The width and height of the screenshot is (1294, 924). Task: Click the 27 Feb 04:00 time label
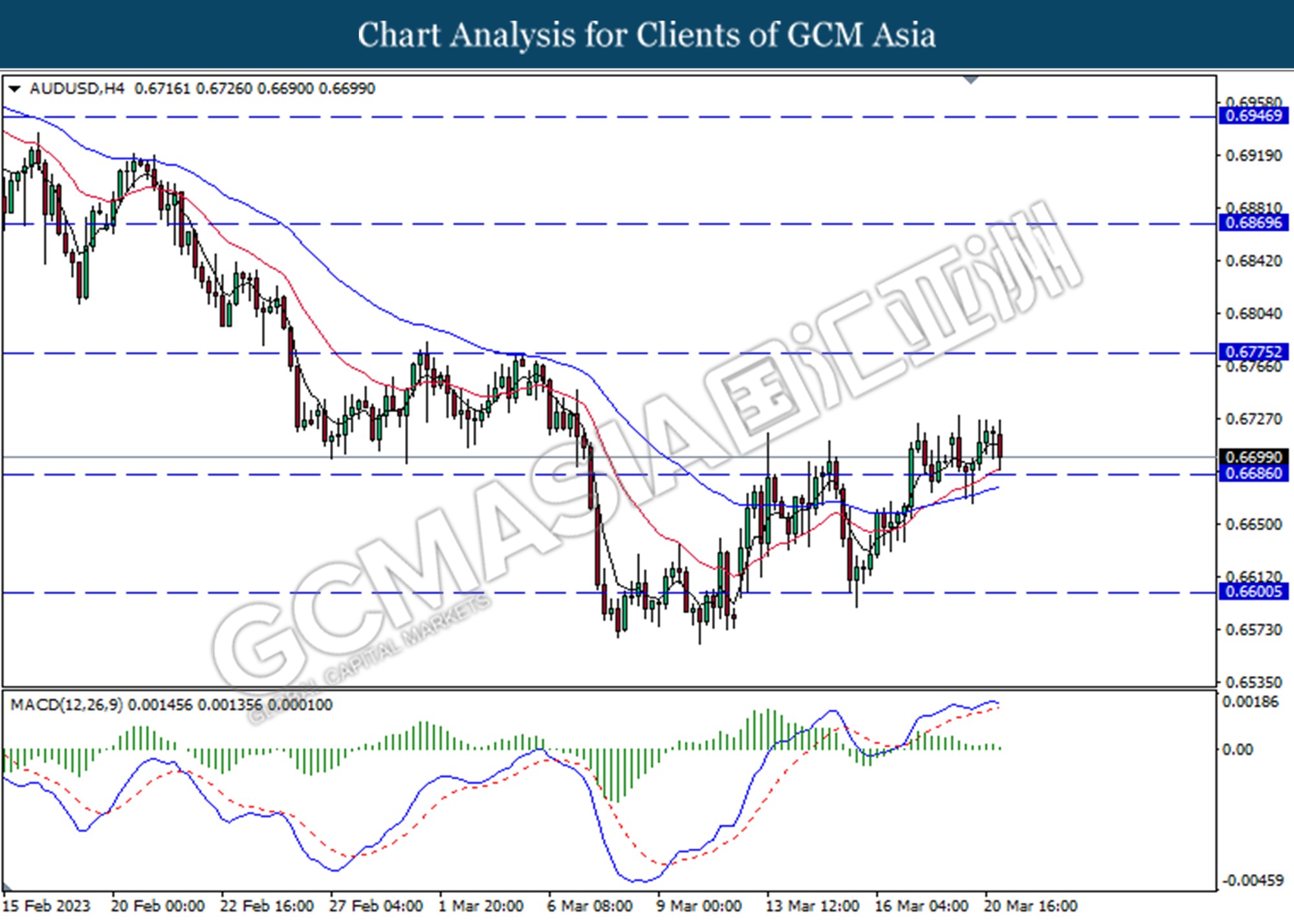(376, 906)
